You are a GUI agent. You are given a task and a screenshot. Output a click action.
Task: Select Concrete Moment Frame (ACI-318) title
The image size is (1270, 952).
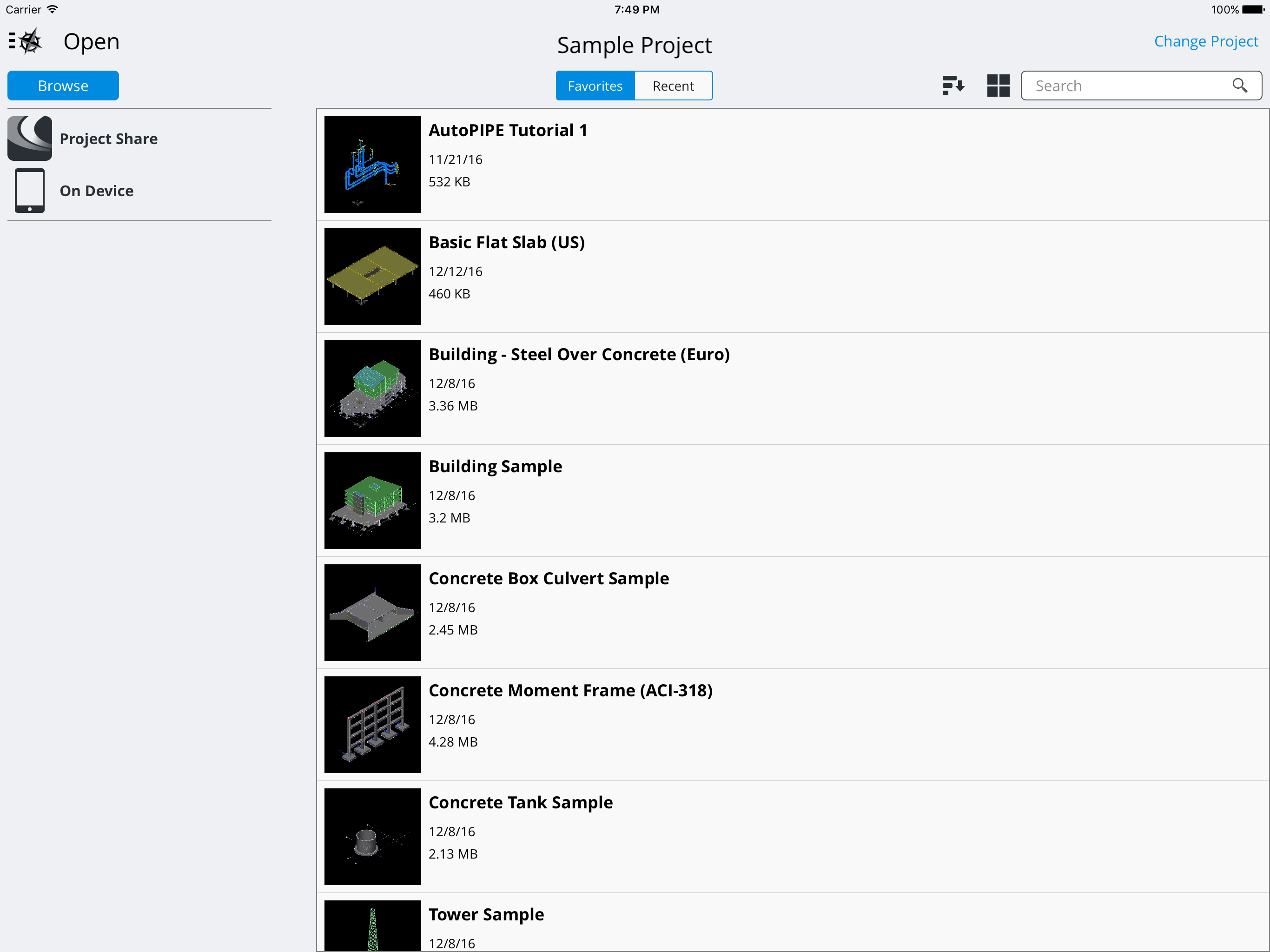click(x=571, y=690)
